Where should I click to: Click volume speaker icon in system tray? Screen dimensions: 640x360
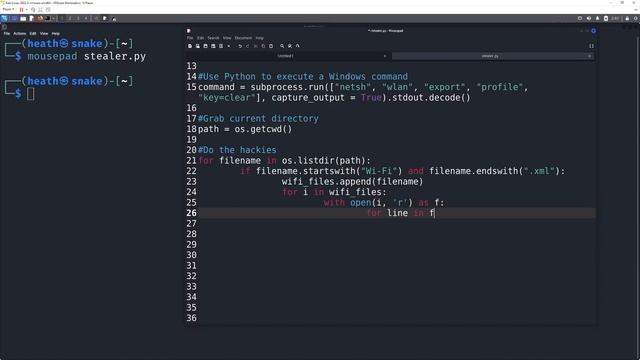[589, 18]
